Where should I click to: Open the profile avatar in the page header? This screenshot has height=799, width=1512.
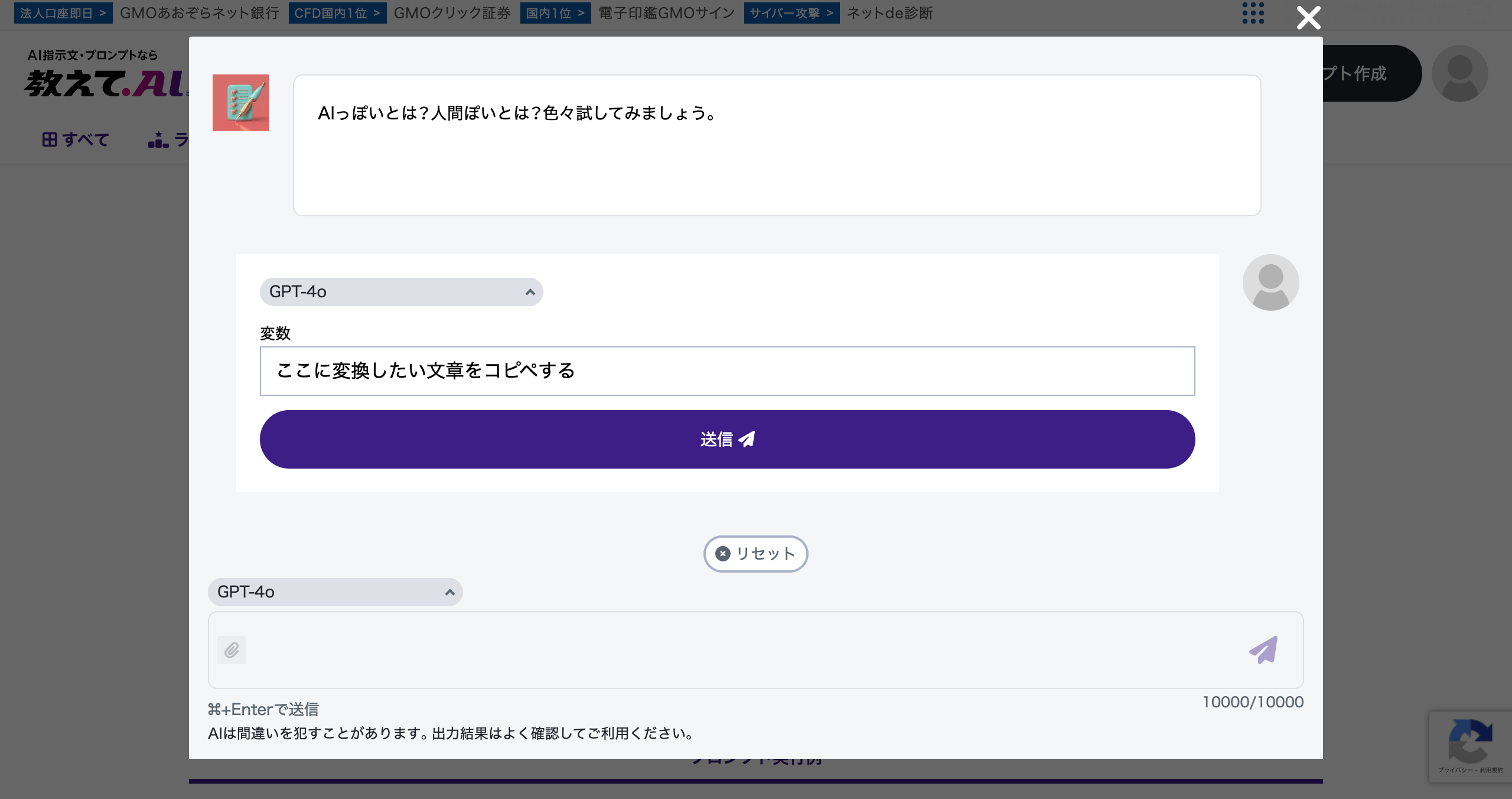(1460, 73)
